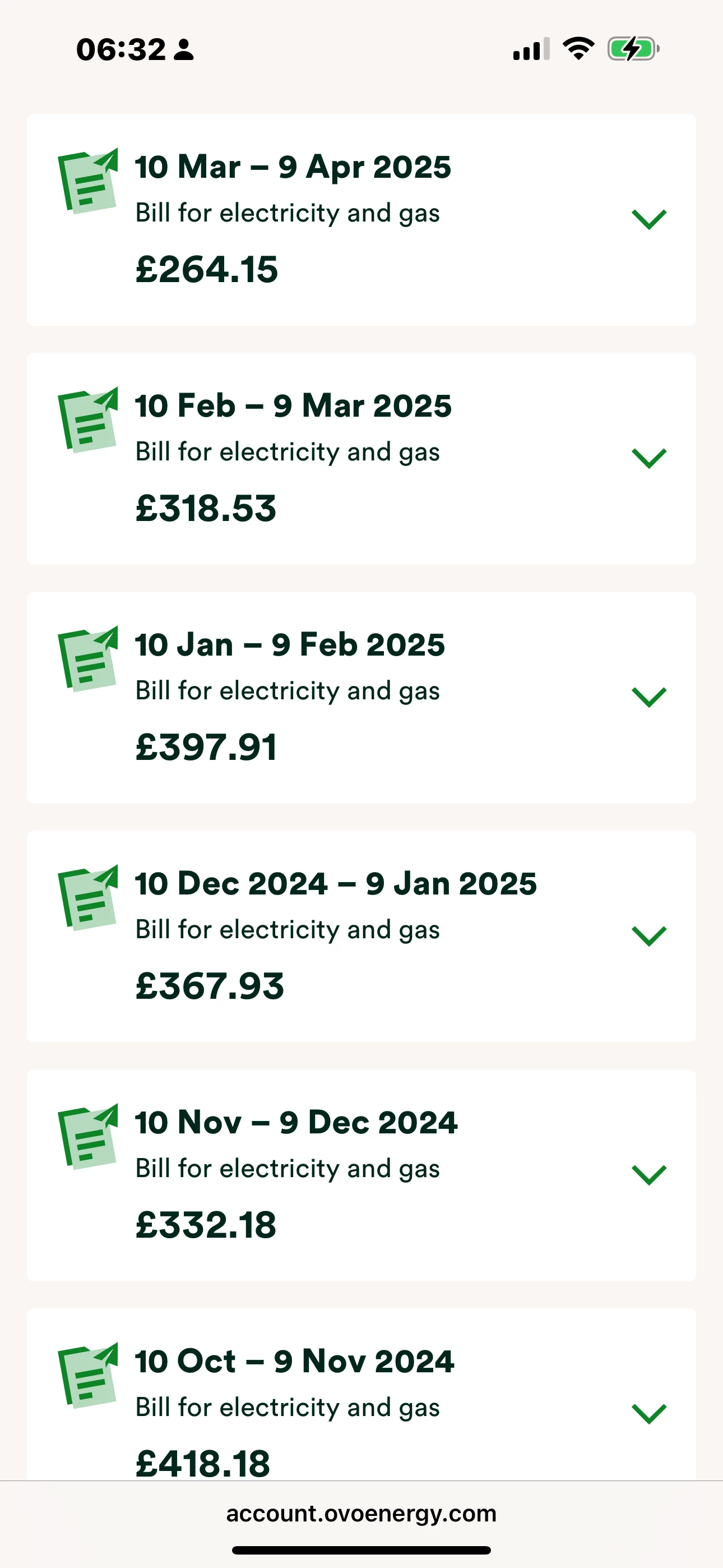Tap the 06:32 status bar clock
723x1568 pixels.
click(x=121, y=49)
